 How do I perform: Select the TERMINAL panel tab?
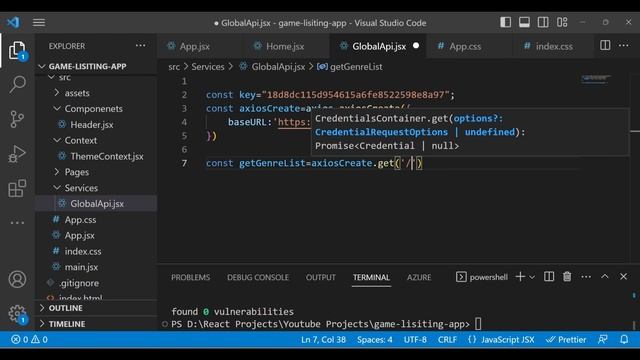coord(371,278)
